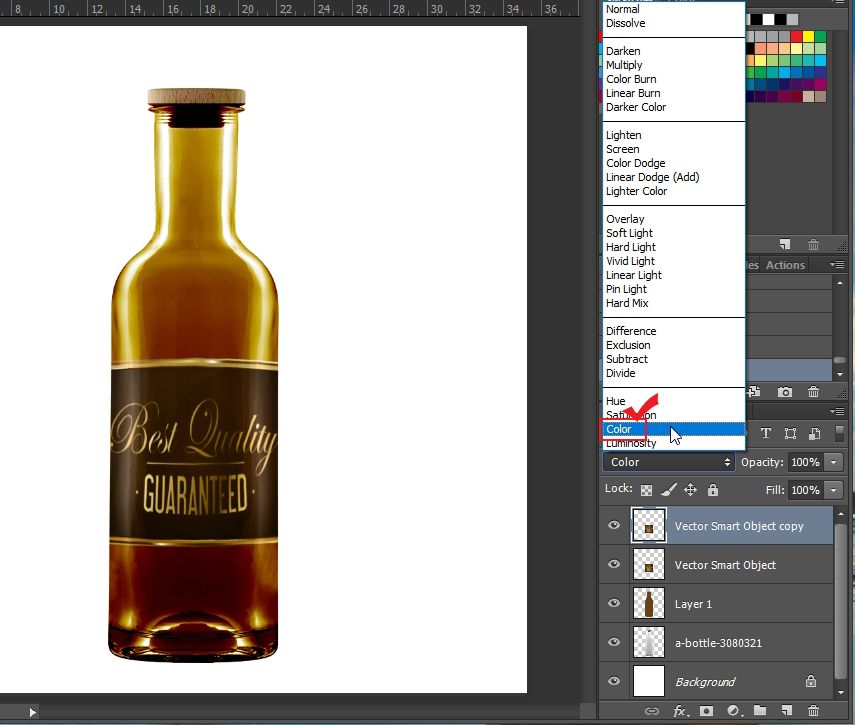Choose Difference blend mode
855x725 pixels.
pos(631,331)
